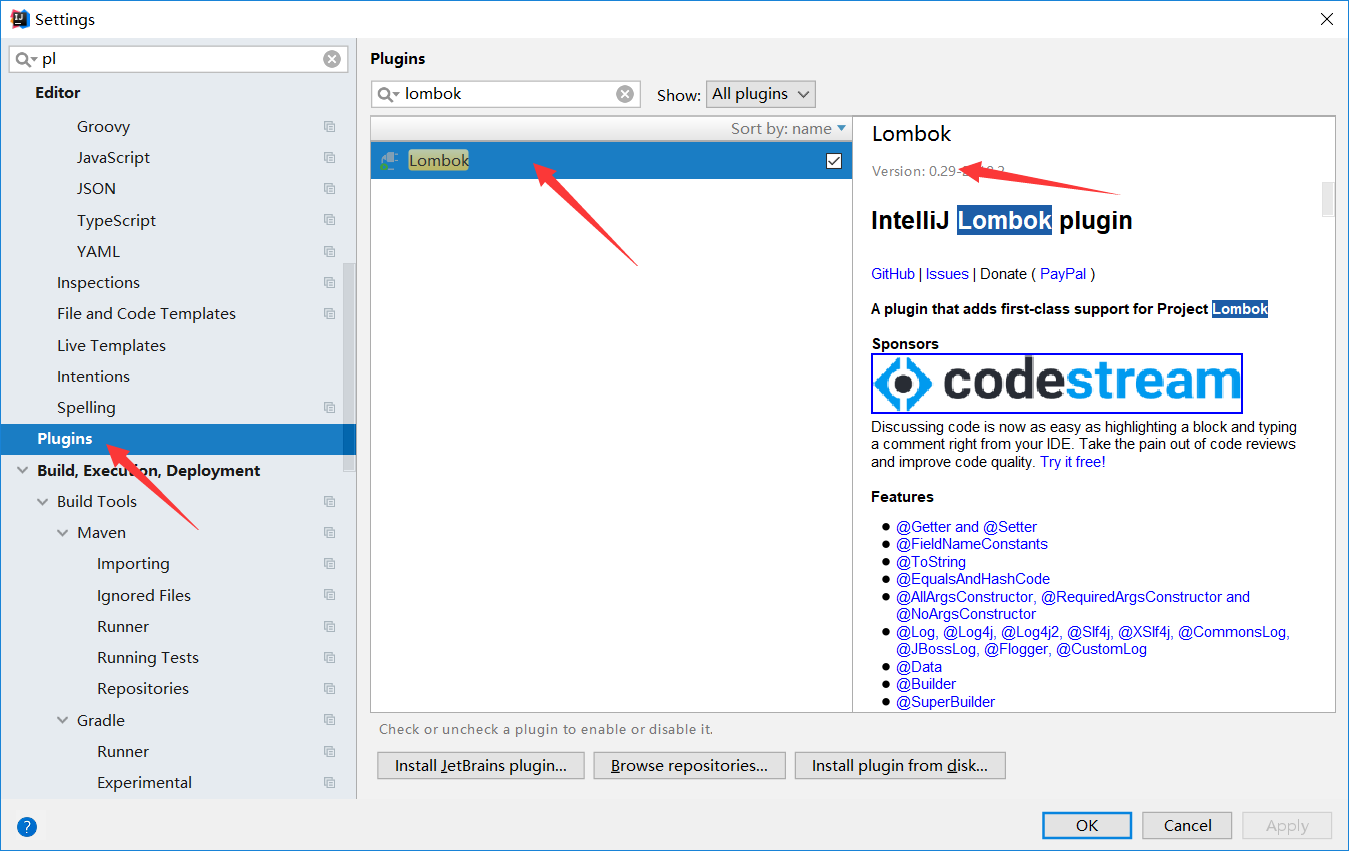Open the @EqualsAndHashCode link
The image size is (1349, 851).
973,579
